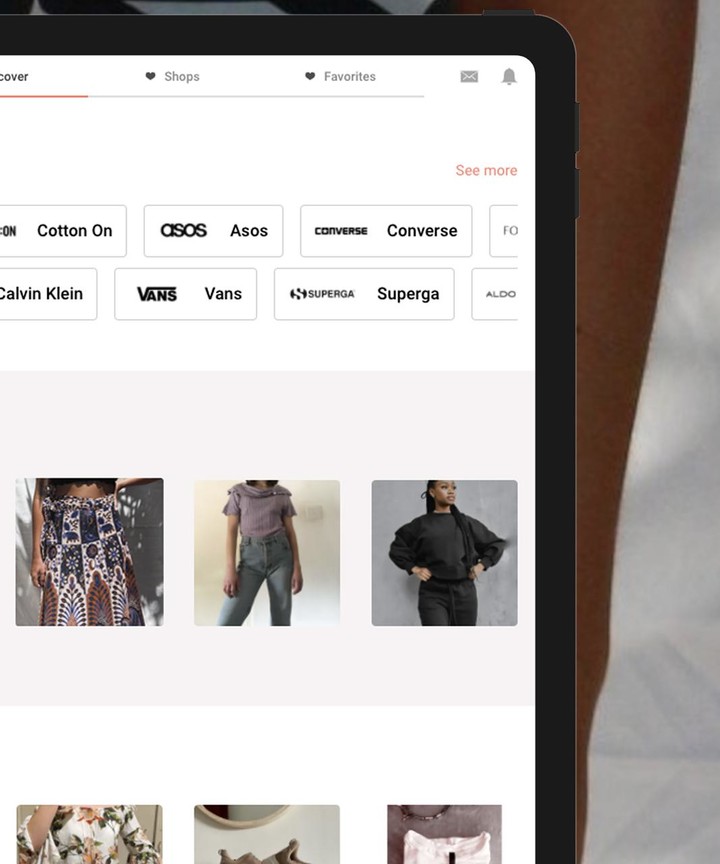This screenshot has width=720, height=864.
Task: Open the messages envelope icon
Action: pyautogui.click(x=469, y=77)
